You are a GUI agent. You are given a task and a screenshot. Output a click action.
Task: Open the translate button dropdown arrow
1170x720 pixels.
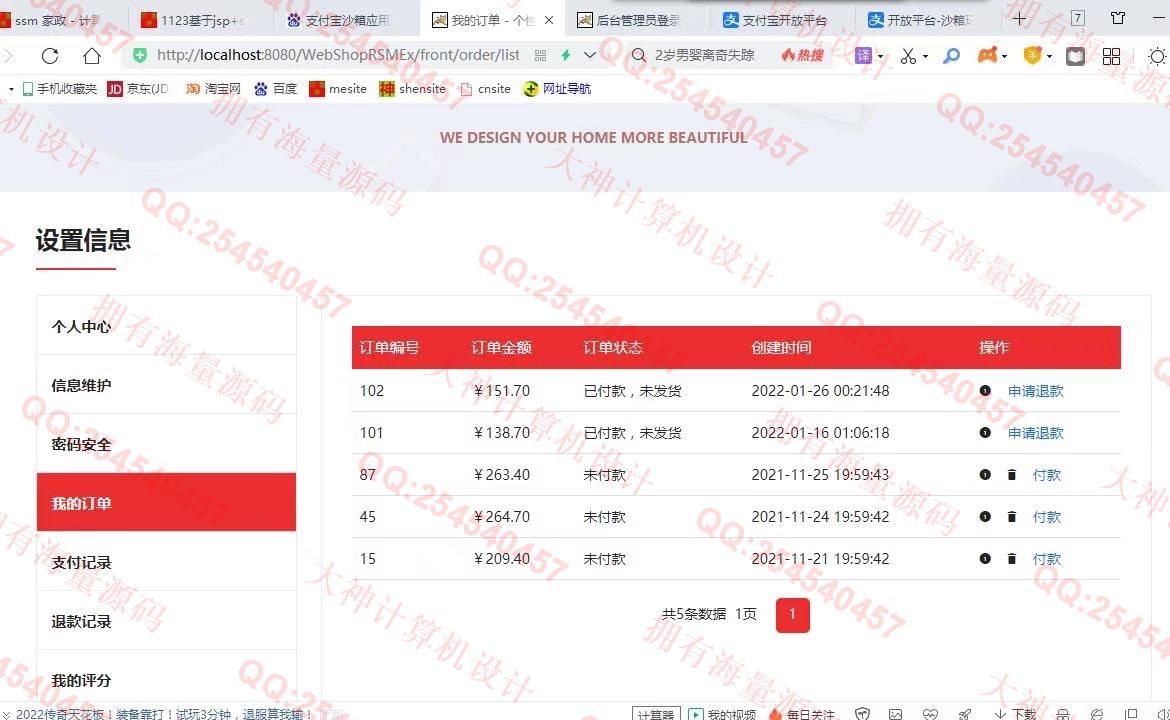pyautogui.click(x=880, y=57)
